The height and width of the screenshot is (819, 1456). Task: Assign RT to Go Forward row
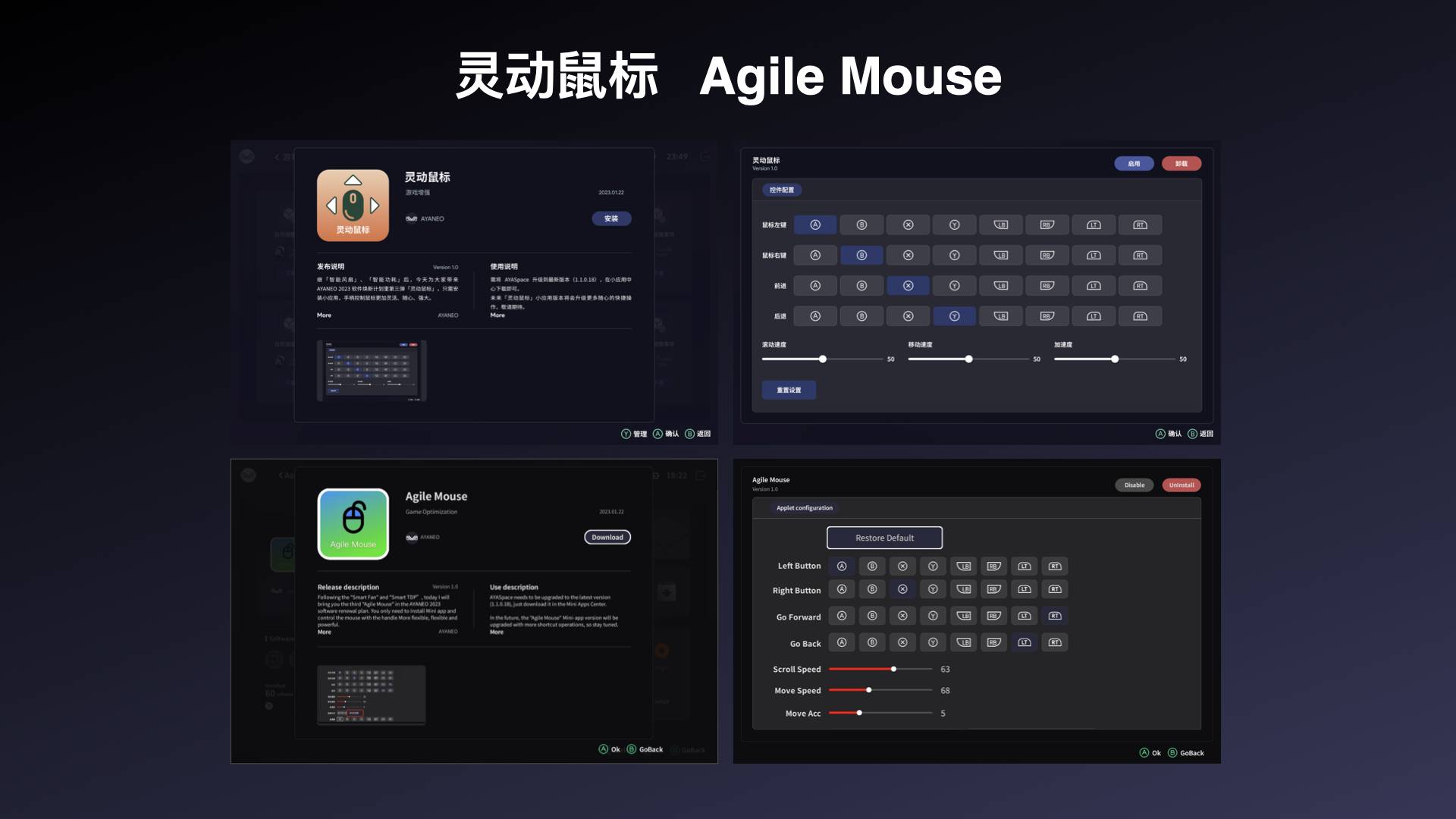click(1055, 616)
